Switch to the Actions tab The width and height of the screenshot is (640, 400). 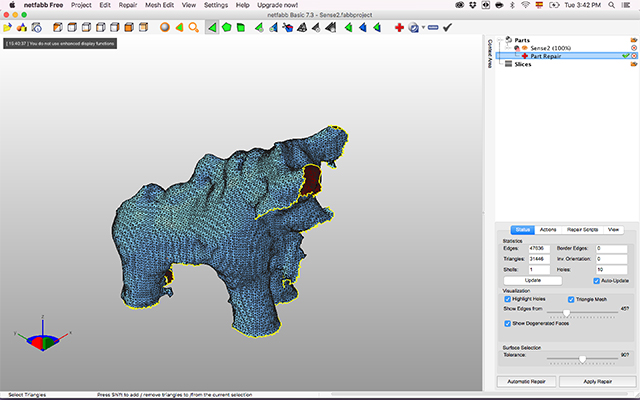tap(549, 229)
